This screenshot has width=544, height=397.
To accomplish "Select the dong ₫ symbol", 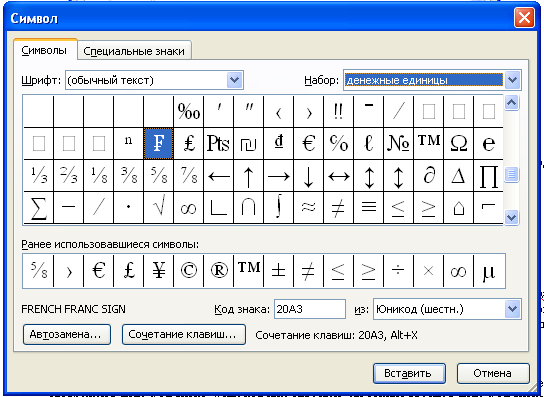I will click(278, 143).
